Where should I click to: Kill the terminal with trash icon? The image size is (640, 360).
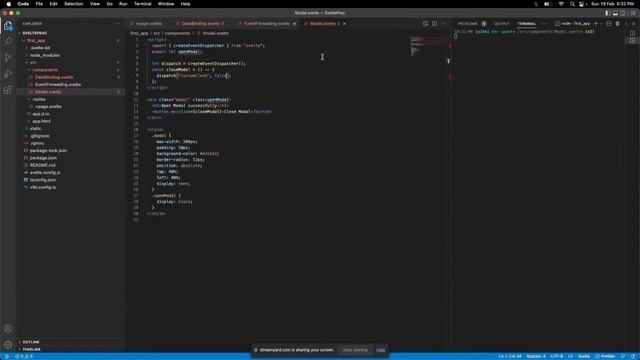coord(618,24)
